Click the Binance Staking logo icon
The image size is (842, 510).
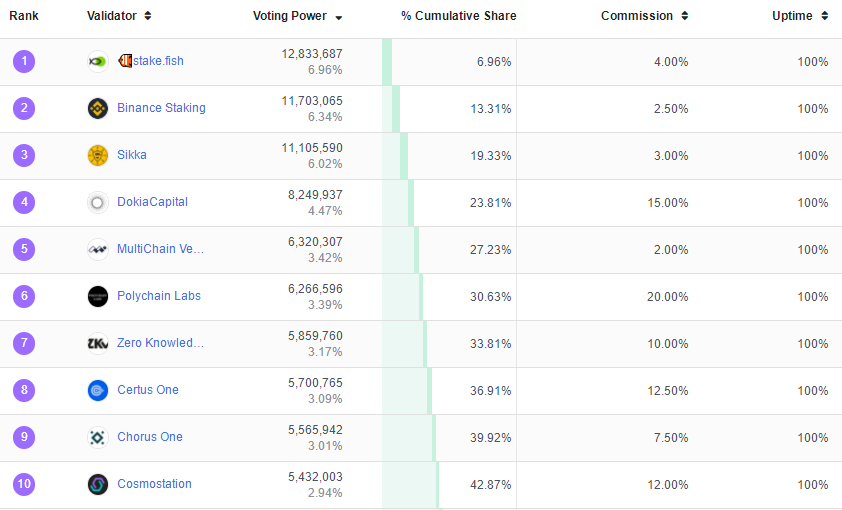pos(97,108)
